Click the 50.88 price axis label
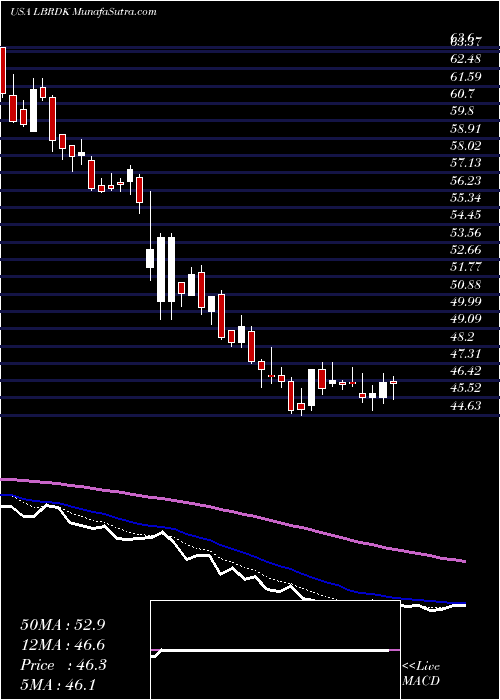 [x=465, y=284]
